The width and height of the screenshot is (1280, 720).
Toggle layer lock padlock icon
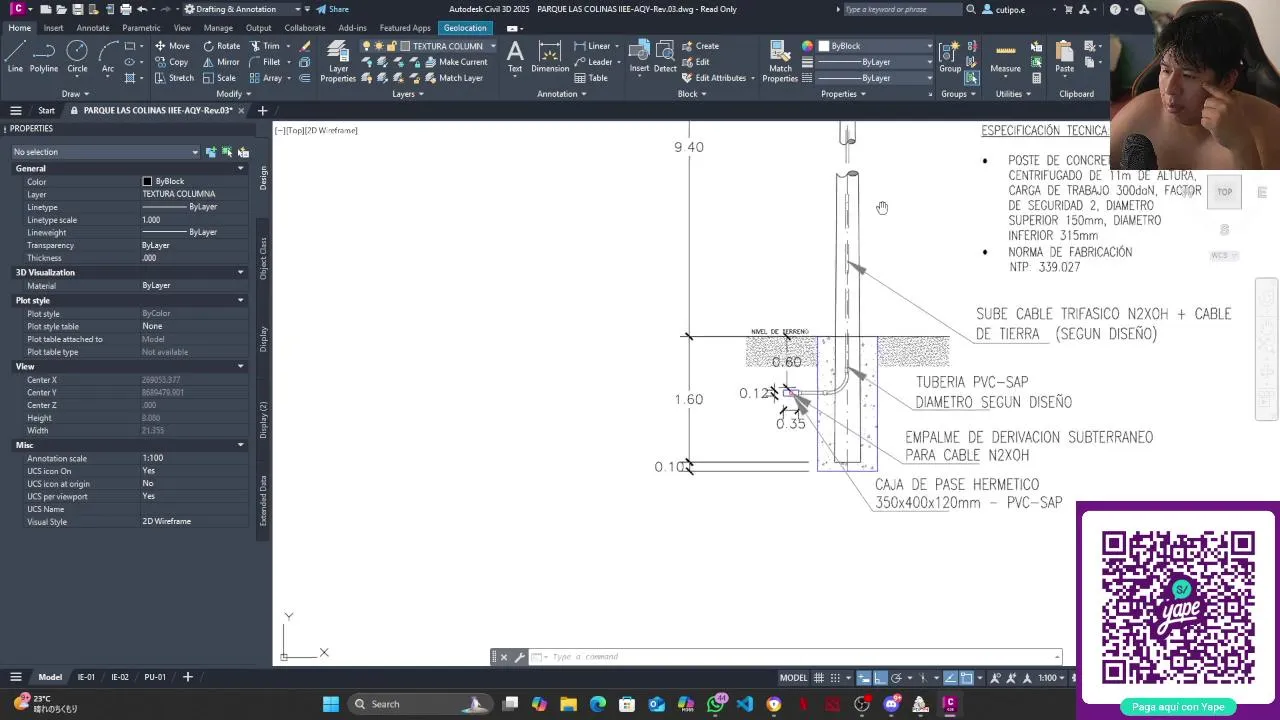[394, 46]
